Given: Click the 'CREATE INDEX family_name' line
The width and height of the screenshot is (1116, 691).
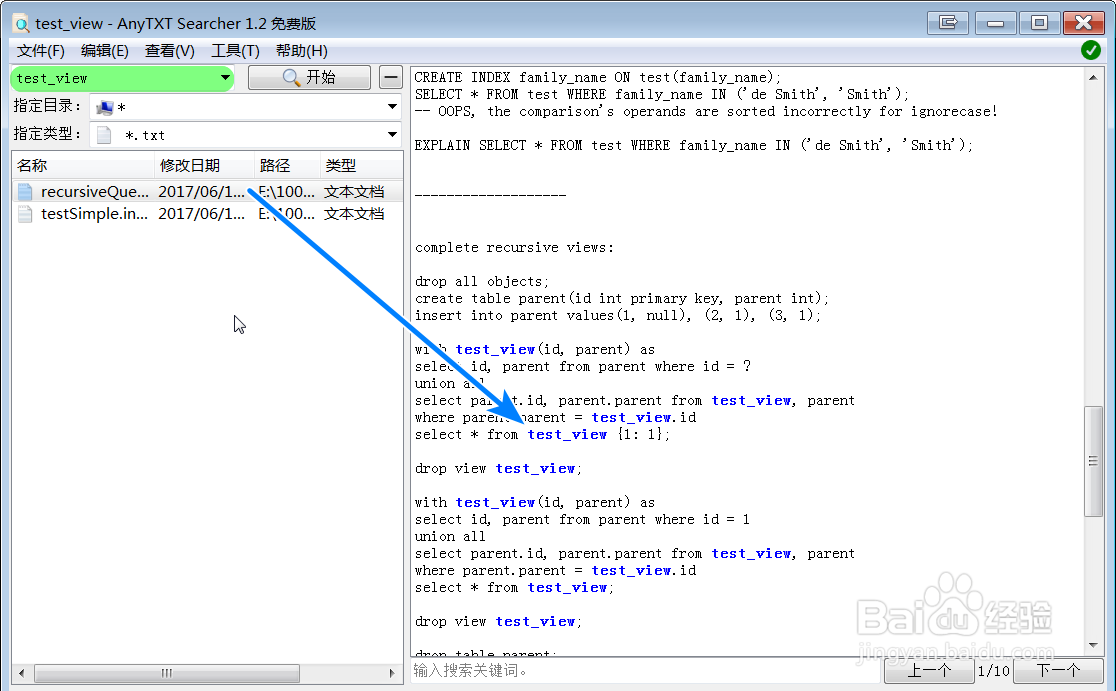Looking at the screenshot, I should (597, 78).
